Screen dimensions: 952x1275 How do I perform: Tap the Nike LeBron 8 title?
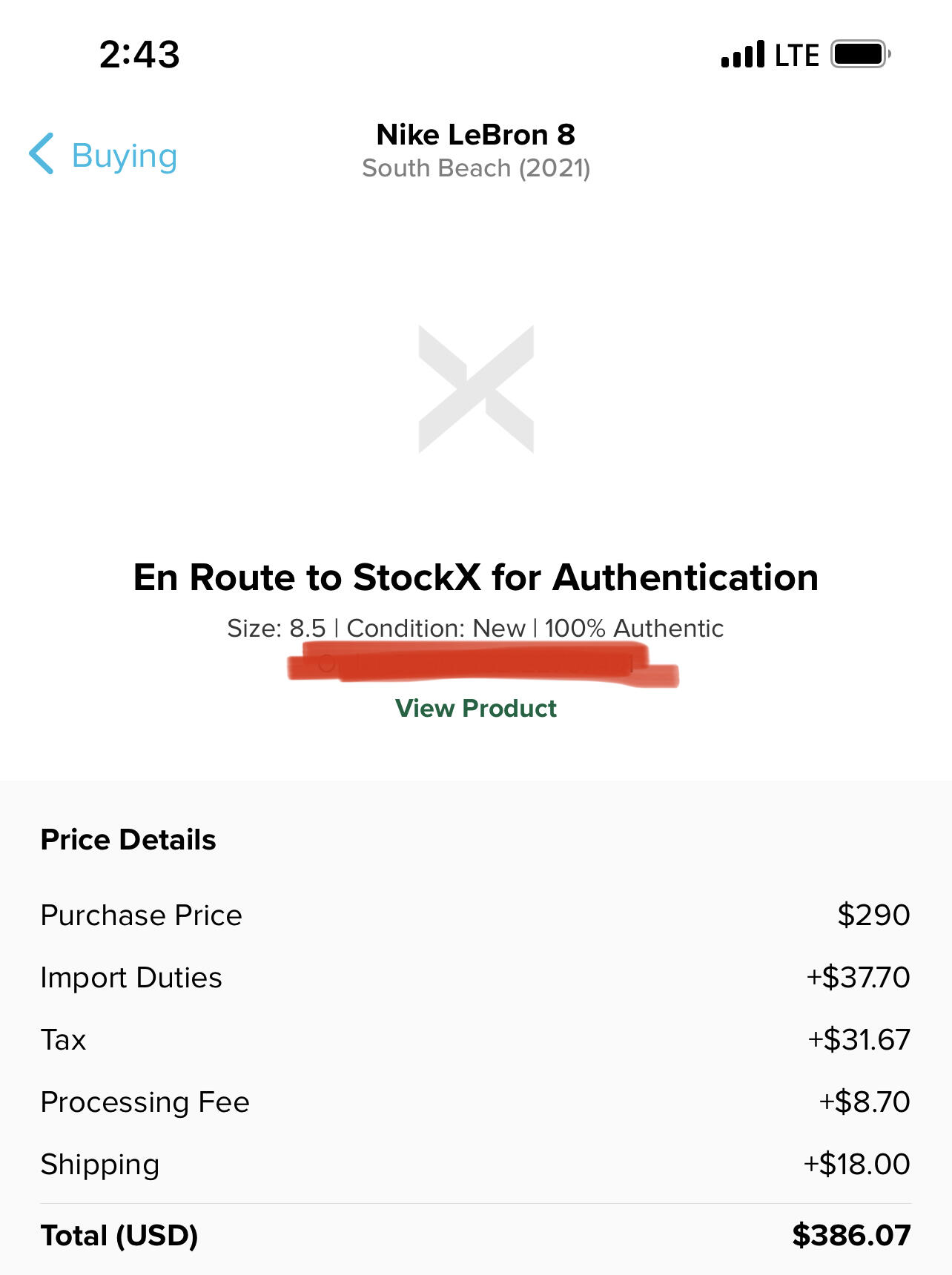point(476,134)
